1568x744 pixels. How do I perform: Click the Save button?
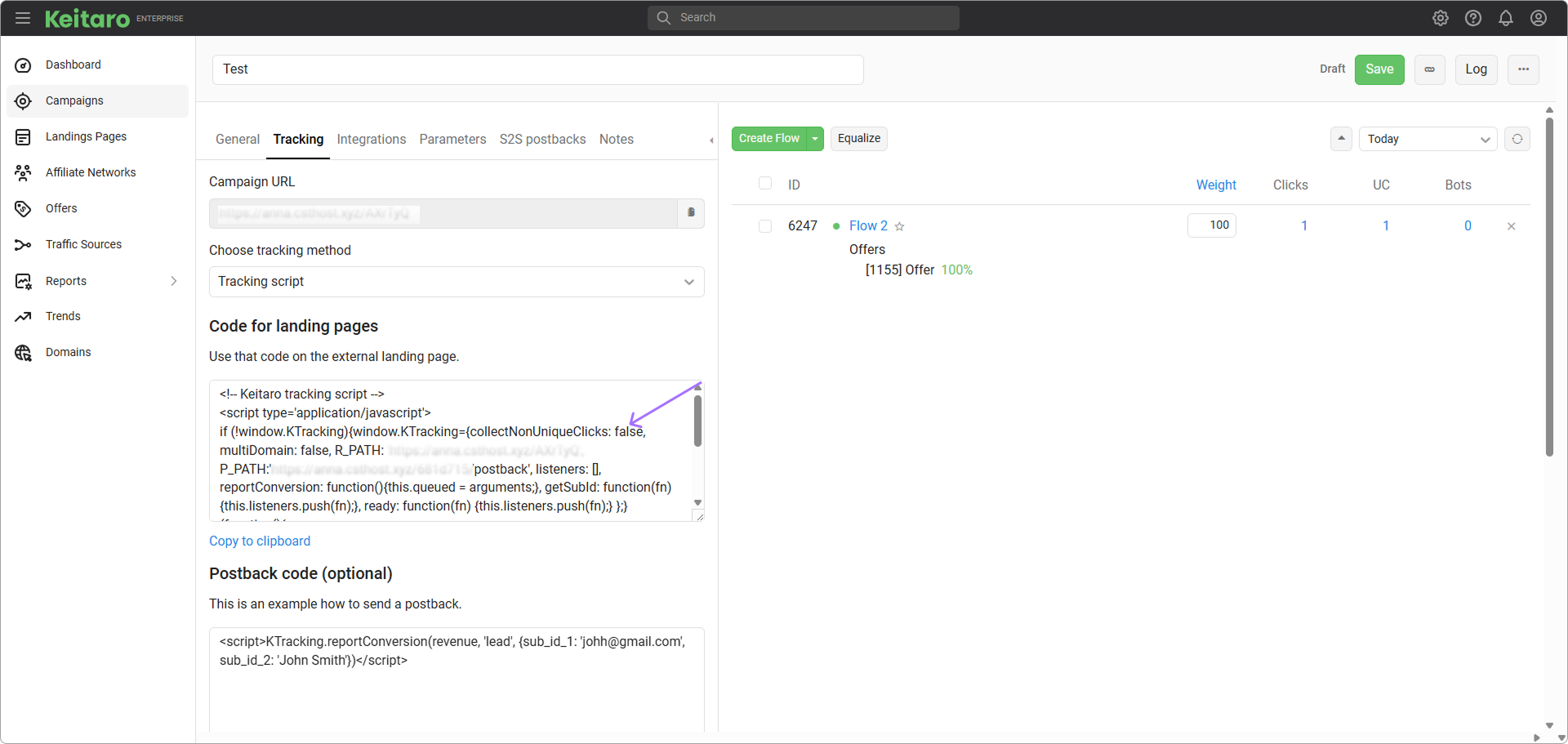[x=1379, y=69]
